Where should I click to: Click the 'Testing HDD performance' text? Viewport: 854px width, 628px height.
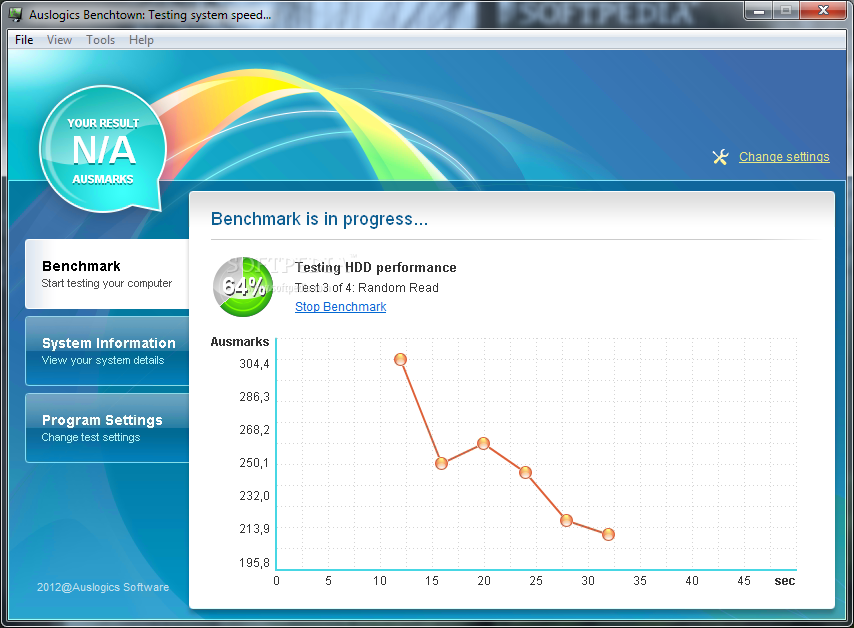pos(376,267)
